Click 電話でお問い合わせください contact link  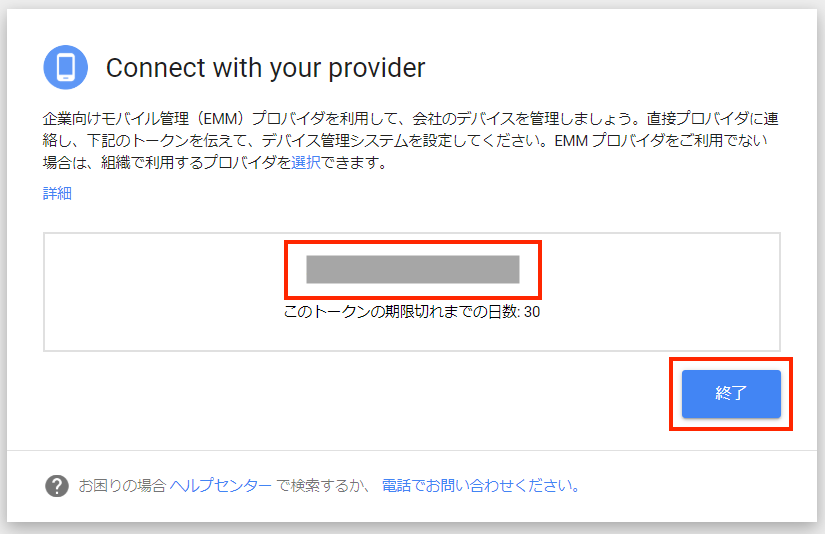click(480, 486)
